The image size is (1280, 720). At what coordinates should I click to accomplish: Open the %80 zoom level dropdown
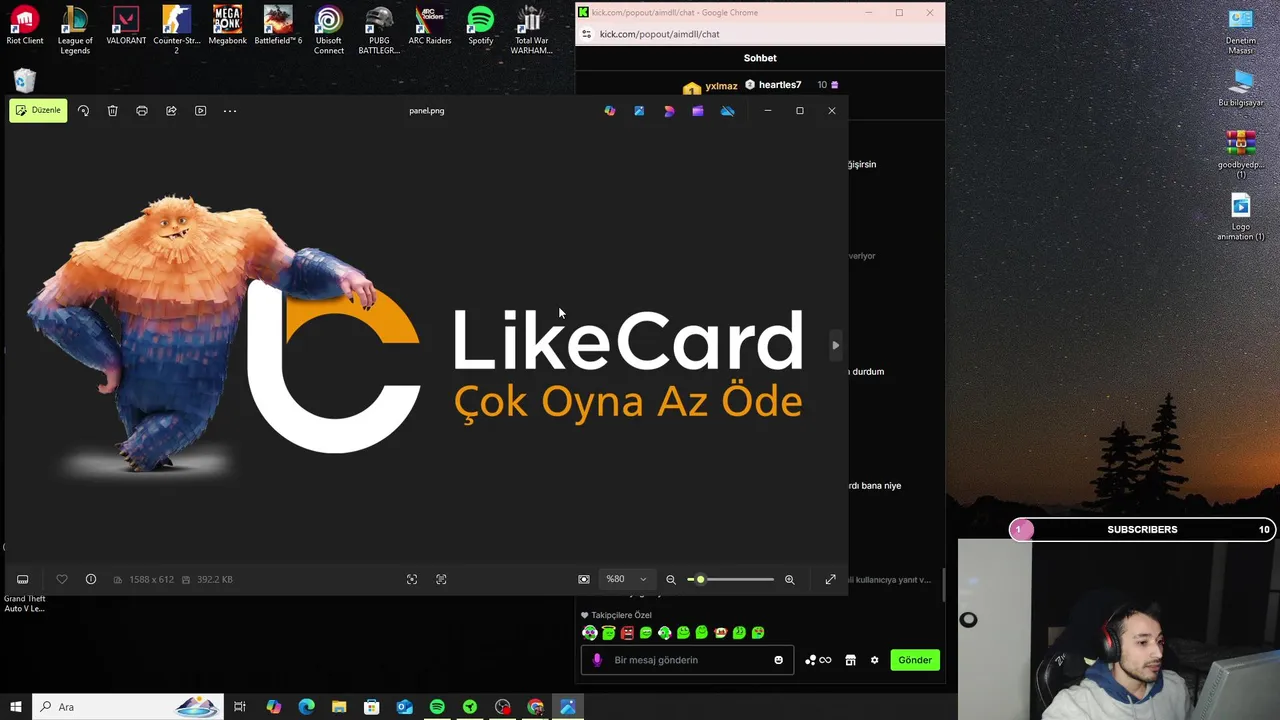pos(626,579)
